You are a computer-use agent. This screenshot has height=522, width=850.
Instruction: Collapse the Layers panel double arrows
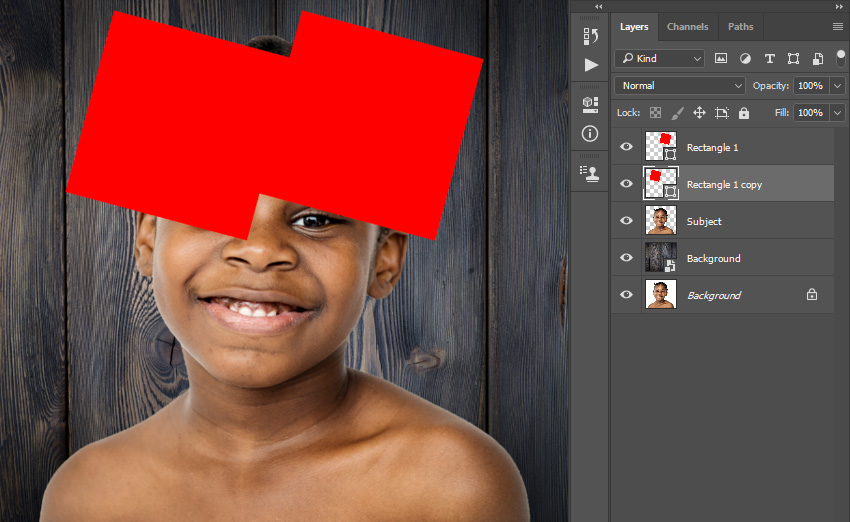tap(839, 7)
